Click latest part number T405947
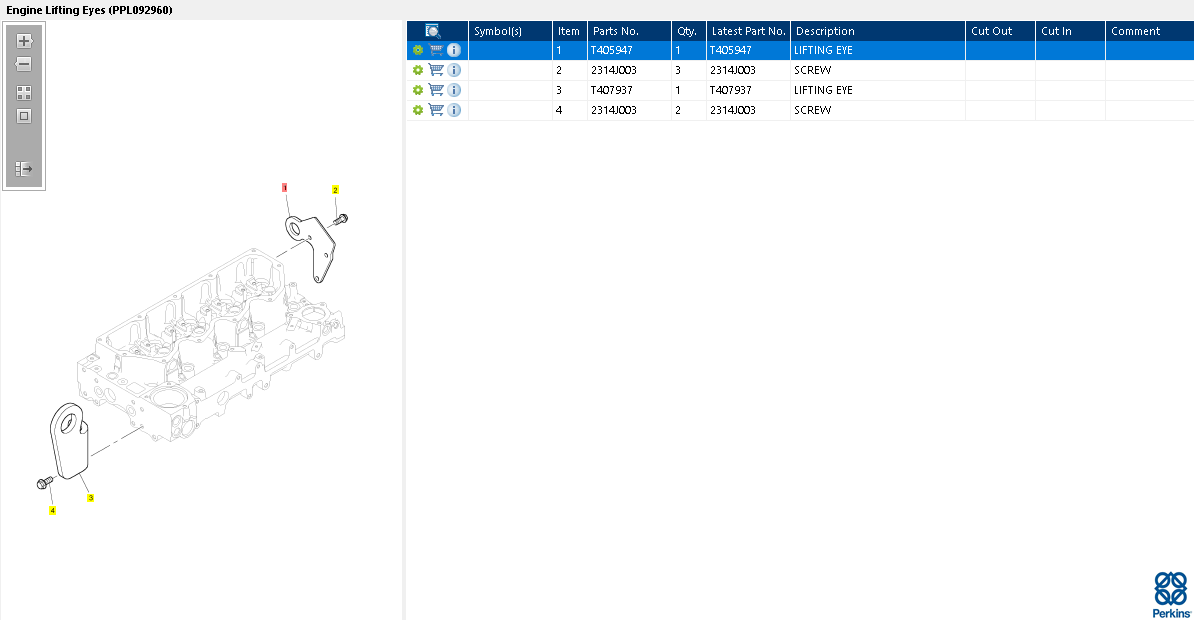This screenshot has width=1194, height=620. click(730, 50)
